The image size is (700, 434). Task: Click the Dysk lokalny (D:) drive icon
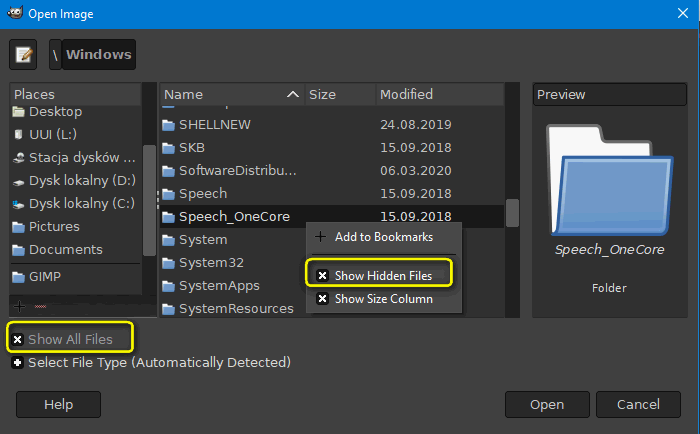pyautogui.click(x=18, y=181)
